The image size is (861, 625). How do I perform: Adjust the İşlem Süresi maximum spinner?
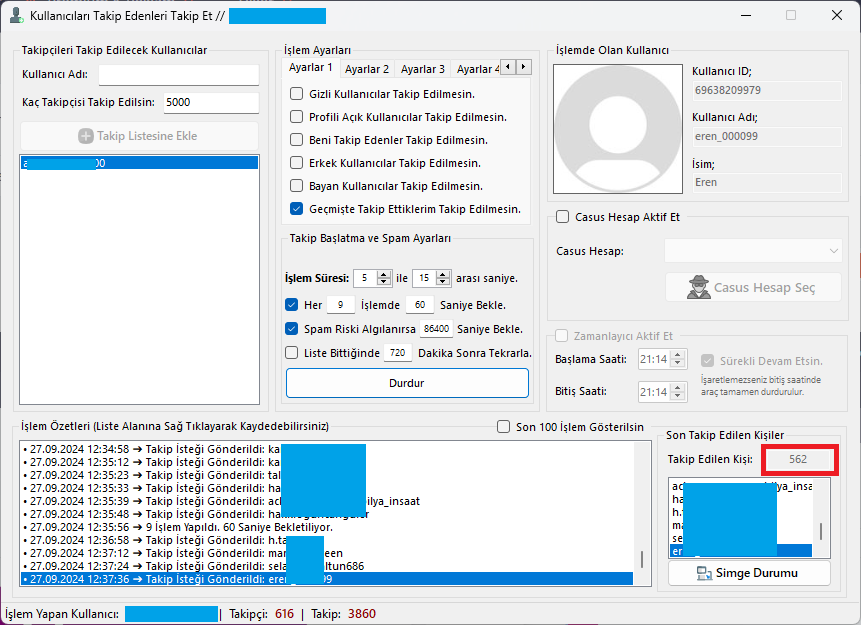coord(443,278)
